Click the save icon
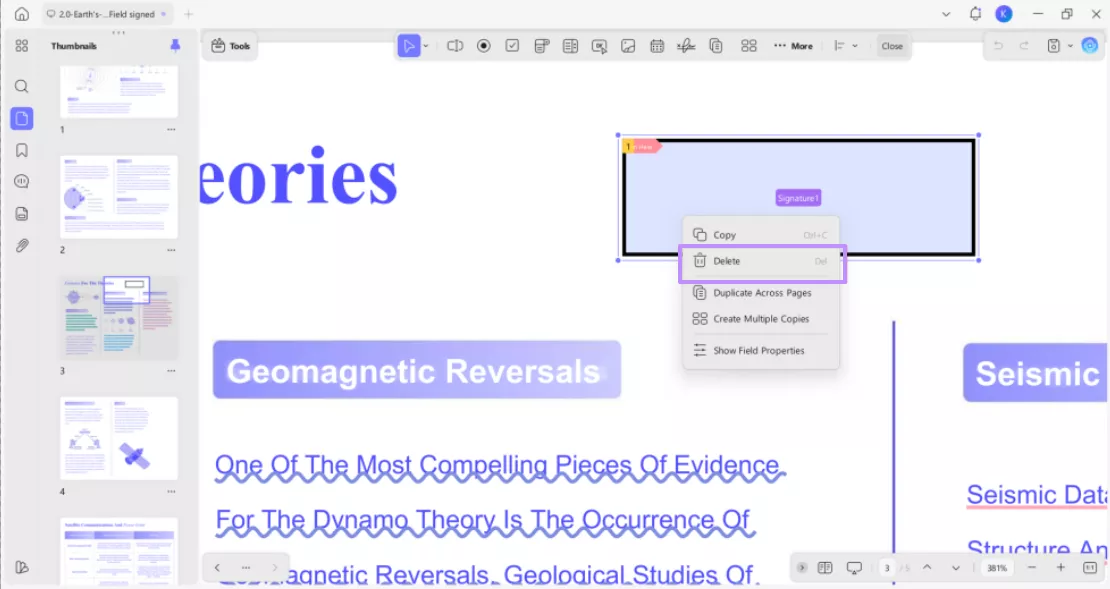Image resolution: width=1110 pixels, height=589 pixels. coord(1053,46)
